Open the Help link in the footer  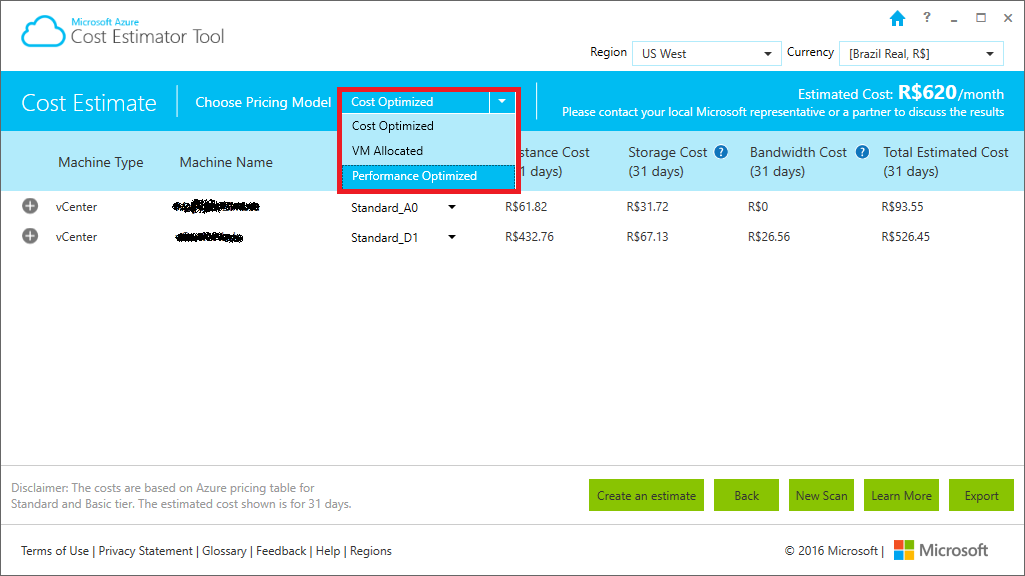point(328,551)
